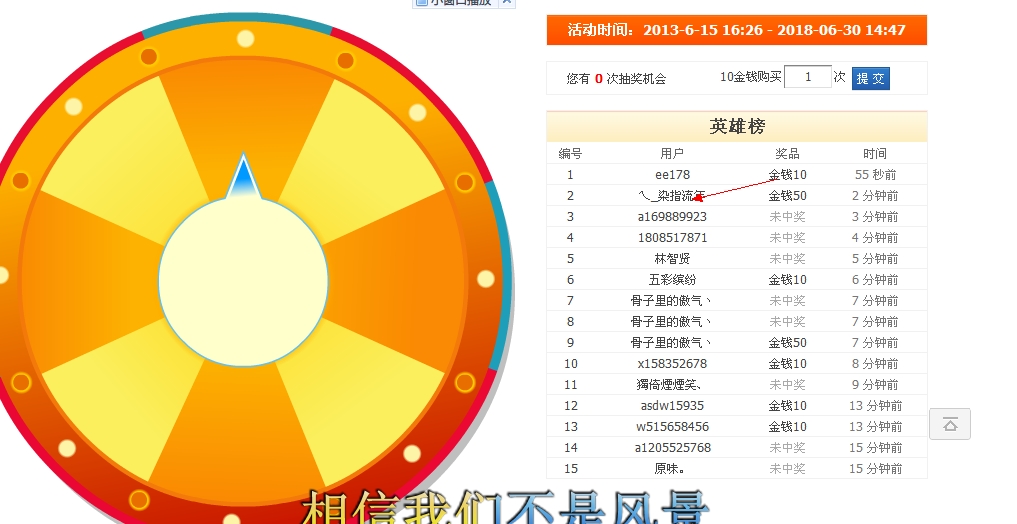The height and width of the screenshot is (524, 1017).
Task: Click the 3 分钟前 time cell
Action: 875,217
